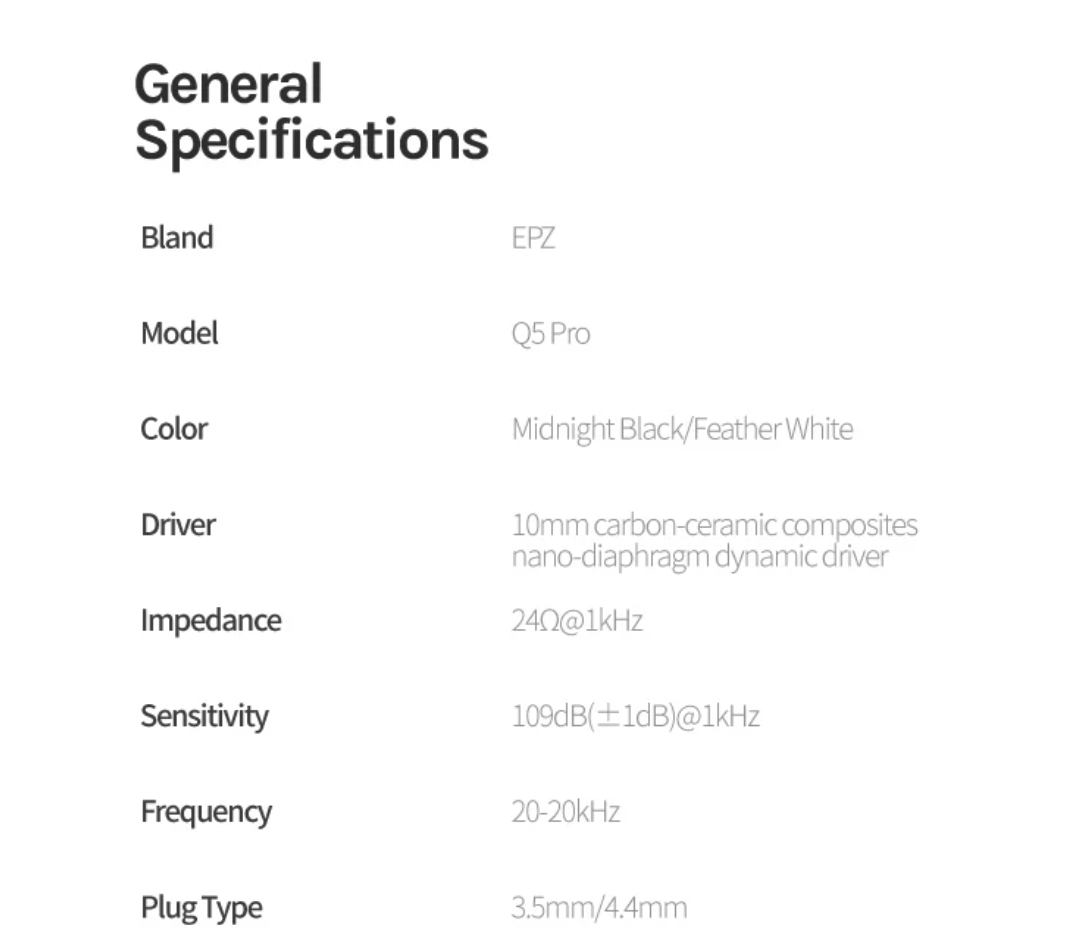Click the "Model" row label

[179, 333]
